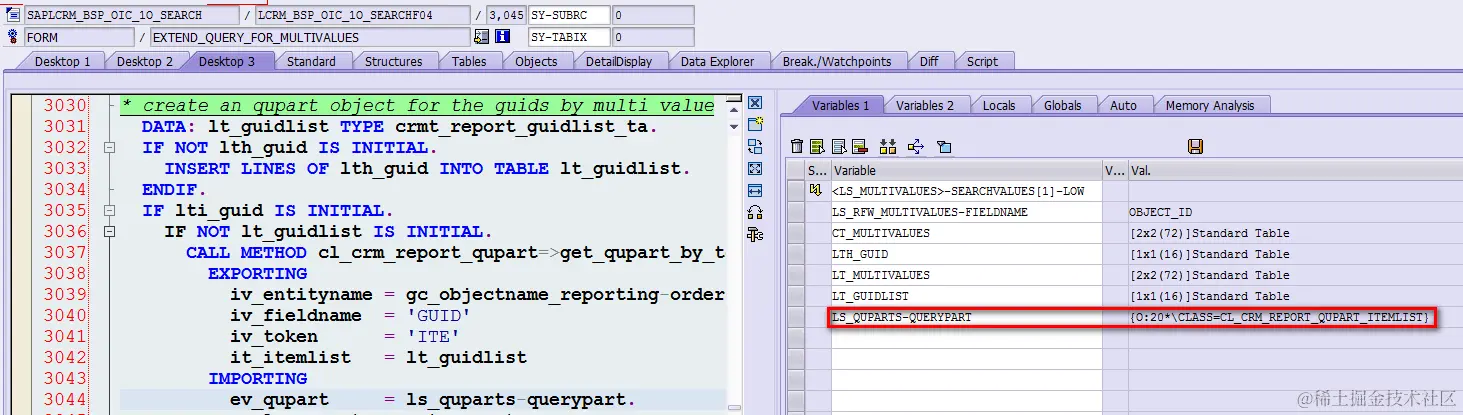Click the maximize horizontally tool icon
Screen dimensions: 1463x415
point(755,190)
